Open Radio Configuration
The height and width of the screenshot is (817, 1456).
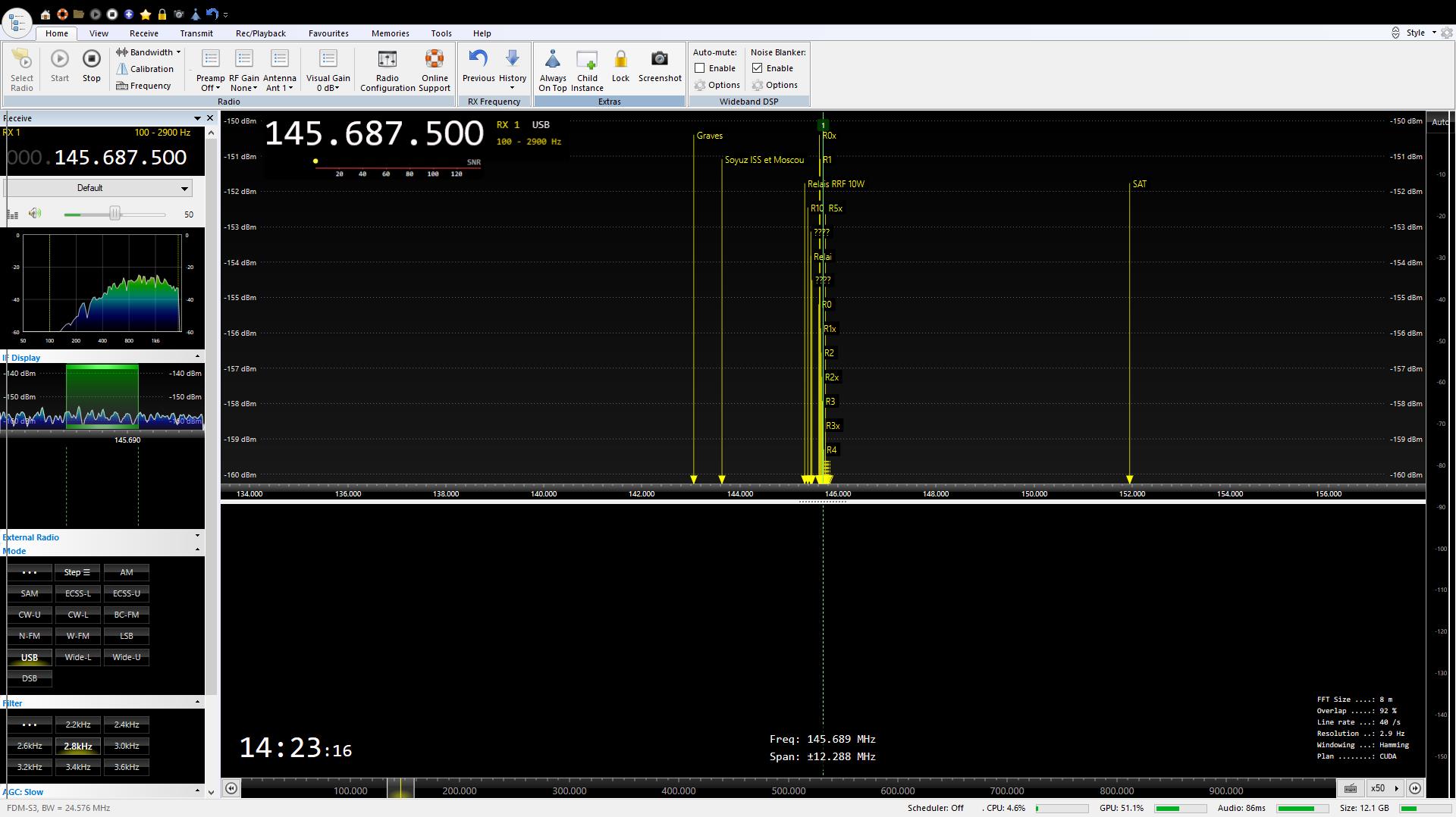387,60
